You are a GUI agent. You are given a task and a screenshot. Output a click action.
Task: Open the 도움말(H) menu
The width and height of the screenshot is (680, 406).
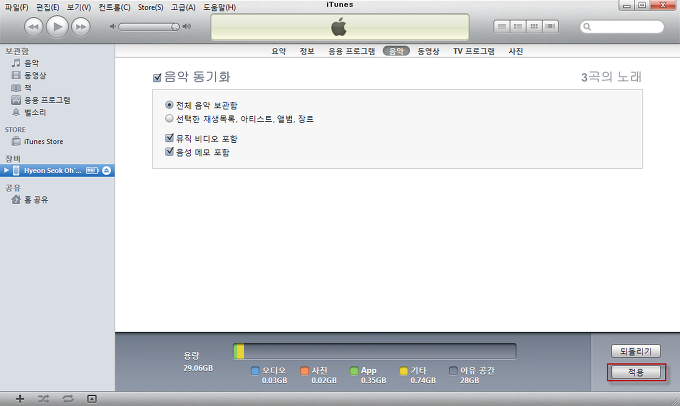coord(219,7)
